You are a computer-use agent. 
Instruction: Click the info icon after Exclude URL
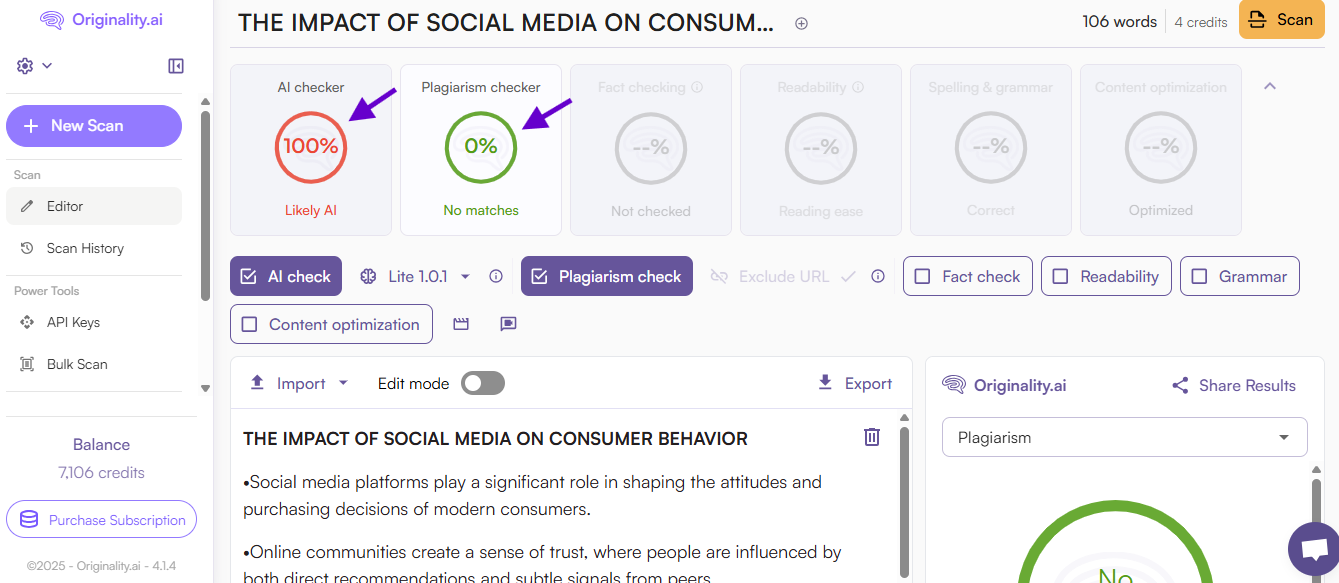pyautogui.click(x=878, y=277)
